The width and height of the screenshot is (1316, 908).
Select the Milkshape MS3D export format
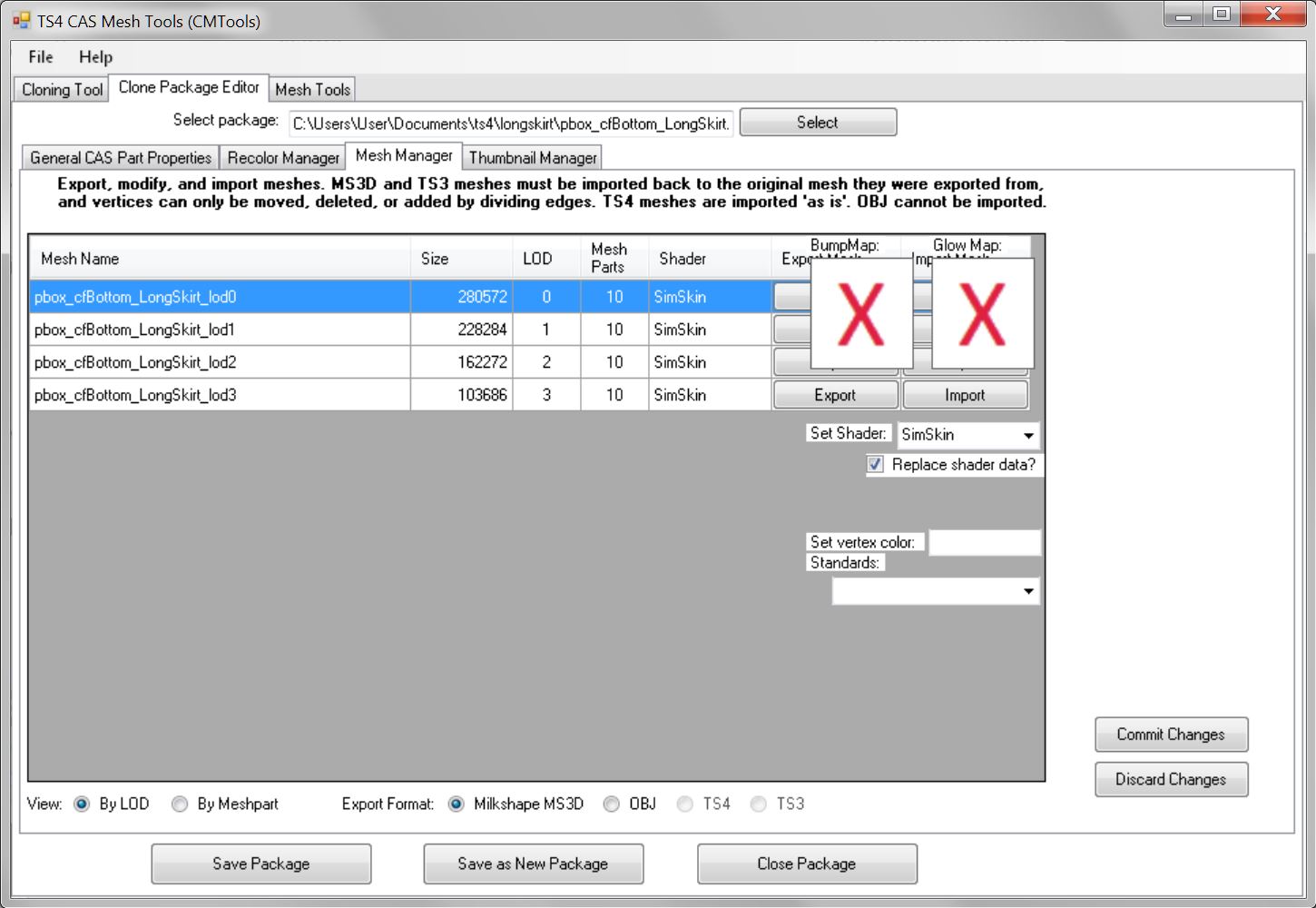click(456, 804)
